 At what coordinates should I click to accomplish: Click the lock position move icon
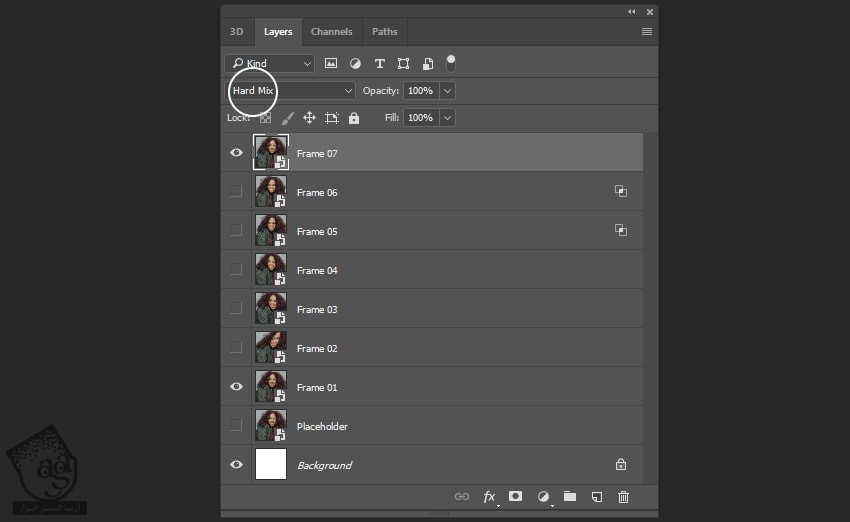[309, 118]
